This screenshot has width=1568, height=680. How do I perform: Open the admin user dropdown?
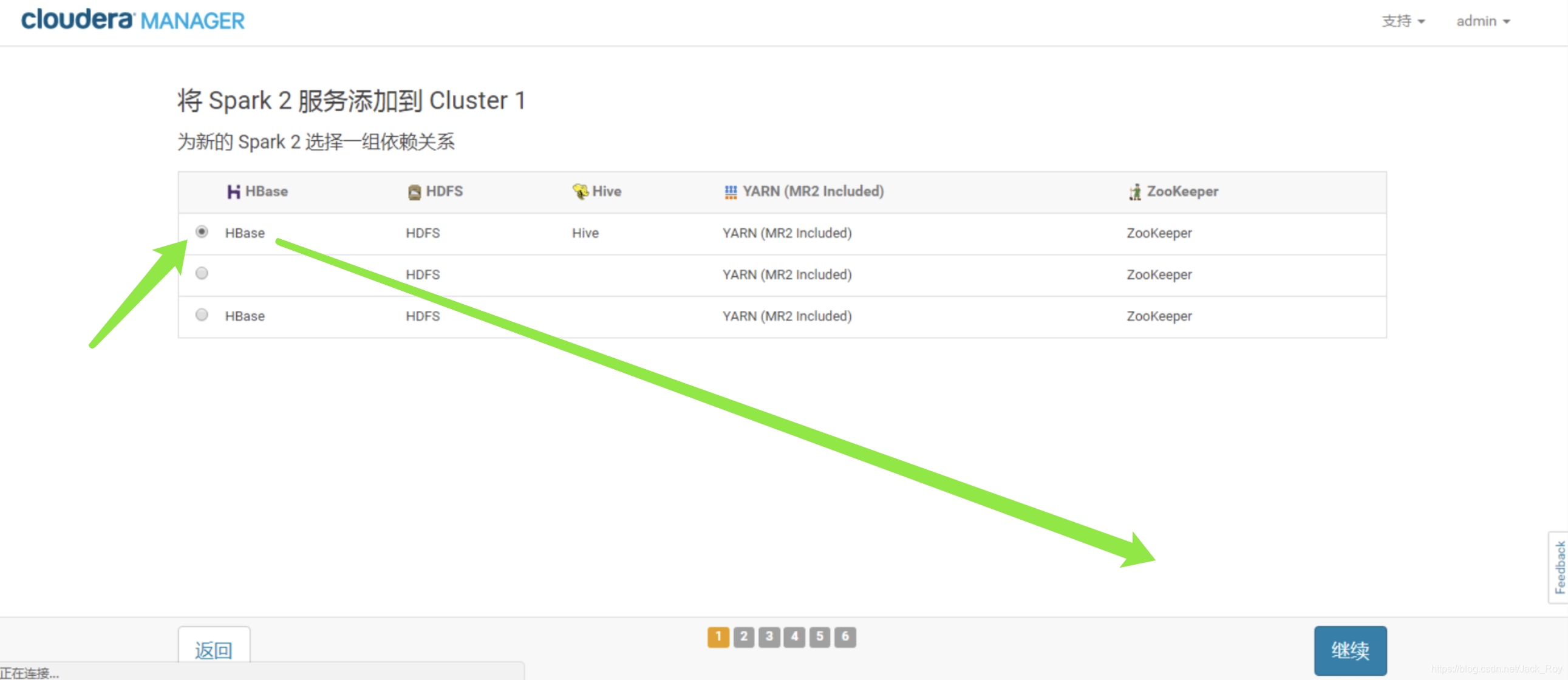click(x=1483, y=21)
